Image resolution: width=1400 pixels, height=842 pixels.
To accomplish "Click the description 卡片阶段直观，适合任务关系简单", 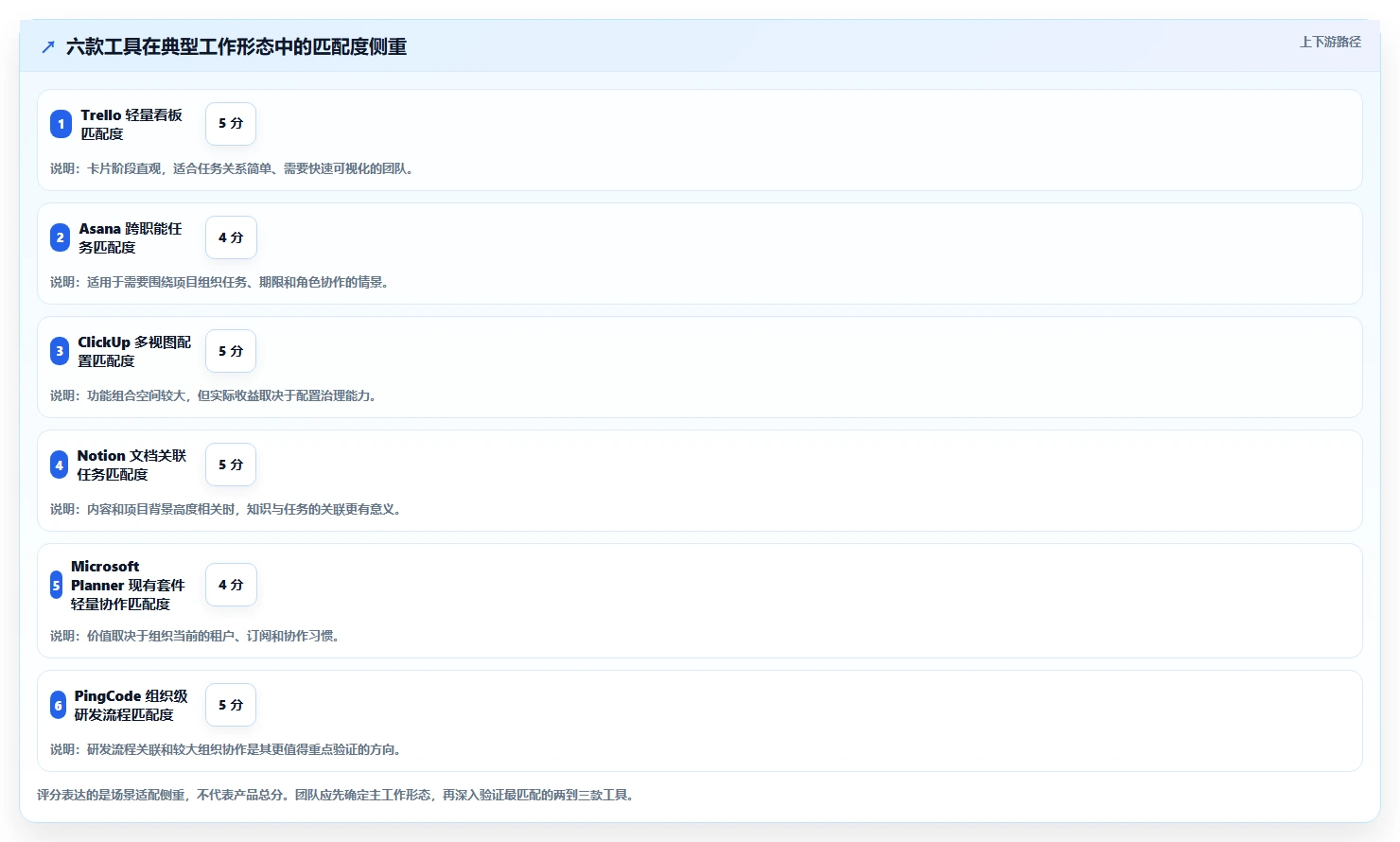I will point(232,168).
